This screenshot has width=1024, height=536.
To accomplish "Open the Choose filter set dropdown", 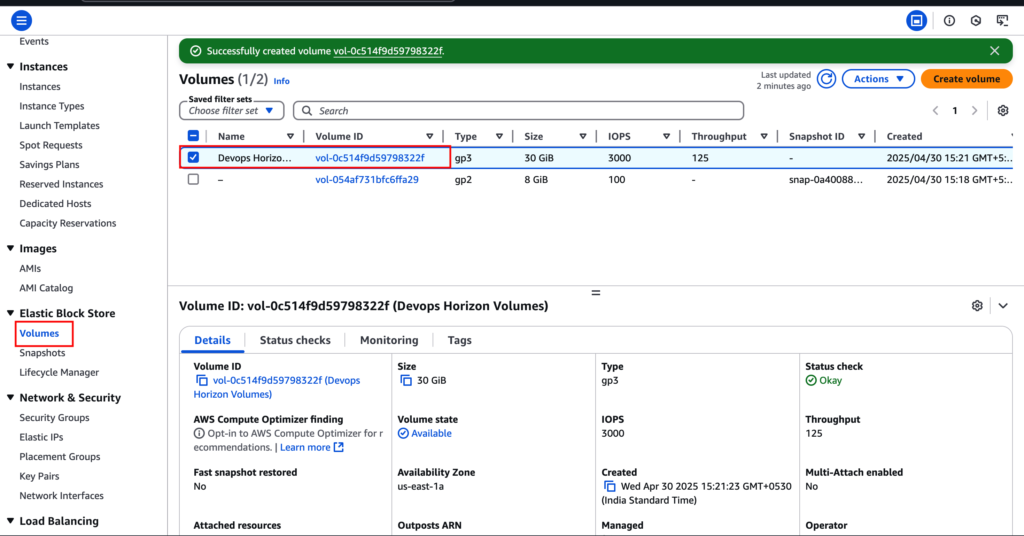I will click(231, 111).
